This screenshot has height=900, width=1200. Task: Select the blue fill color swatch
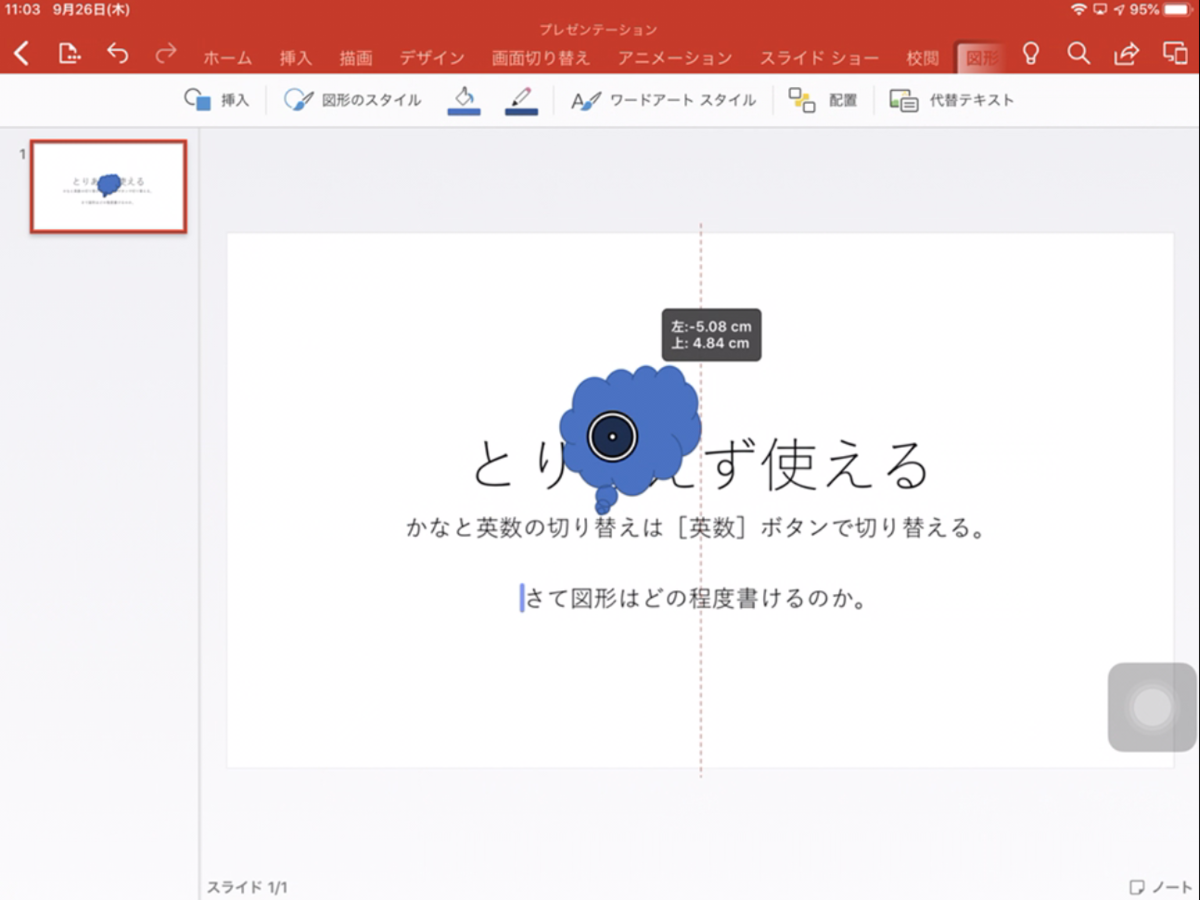pos(463,112)
